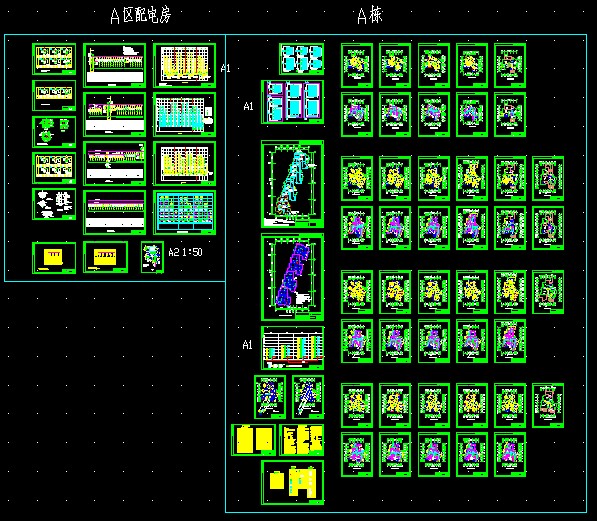Click the 'A区配电房' title text
Viewport: 597px width, 521px height.
[x=141, y=16]
